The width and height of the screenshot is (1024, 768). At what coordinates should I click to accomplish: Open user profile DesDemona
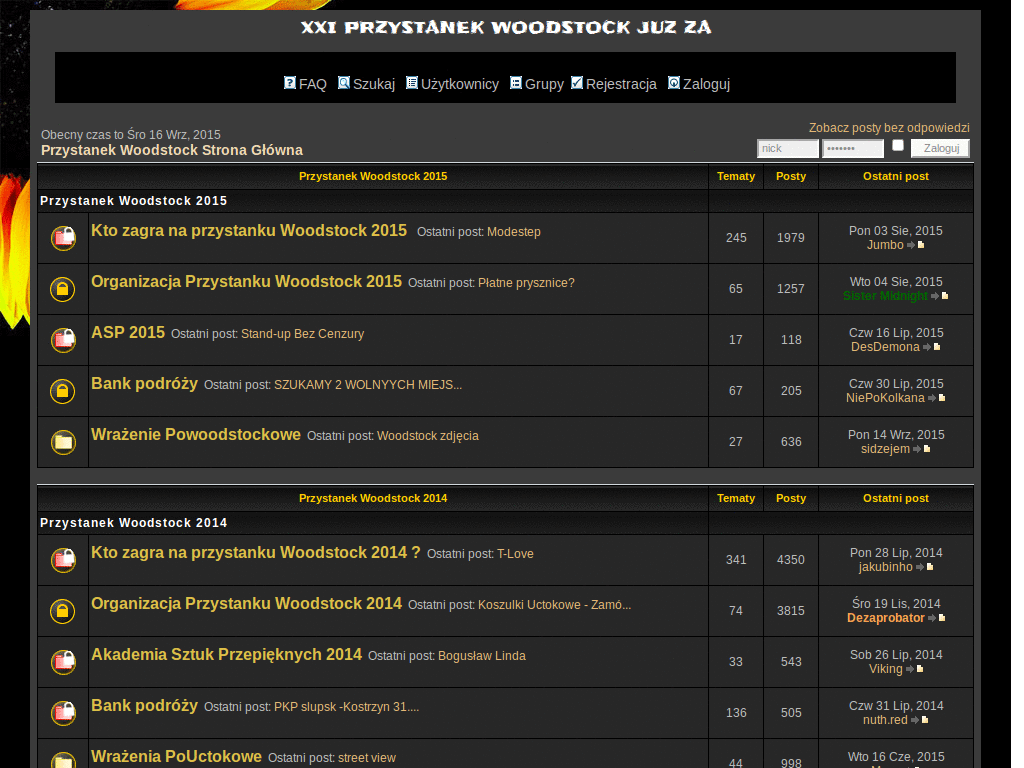(885, 347)
